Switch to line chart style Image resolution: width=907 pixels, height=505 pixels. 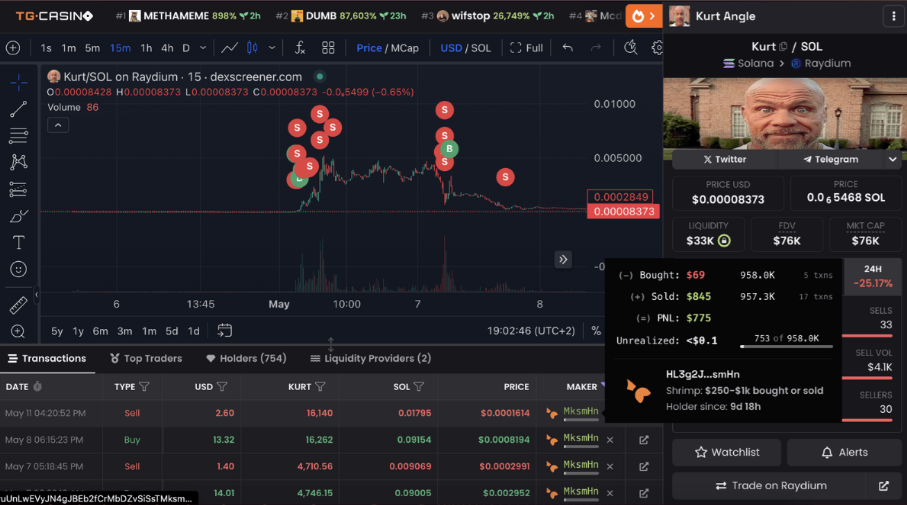point(230,48)
